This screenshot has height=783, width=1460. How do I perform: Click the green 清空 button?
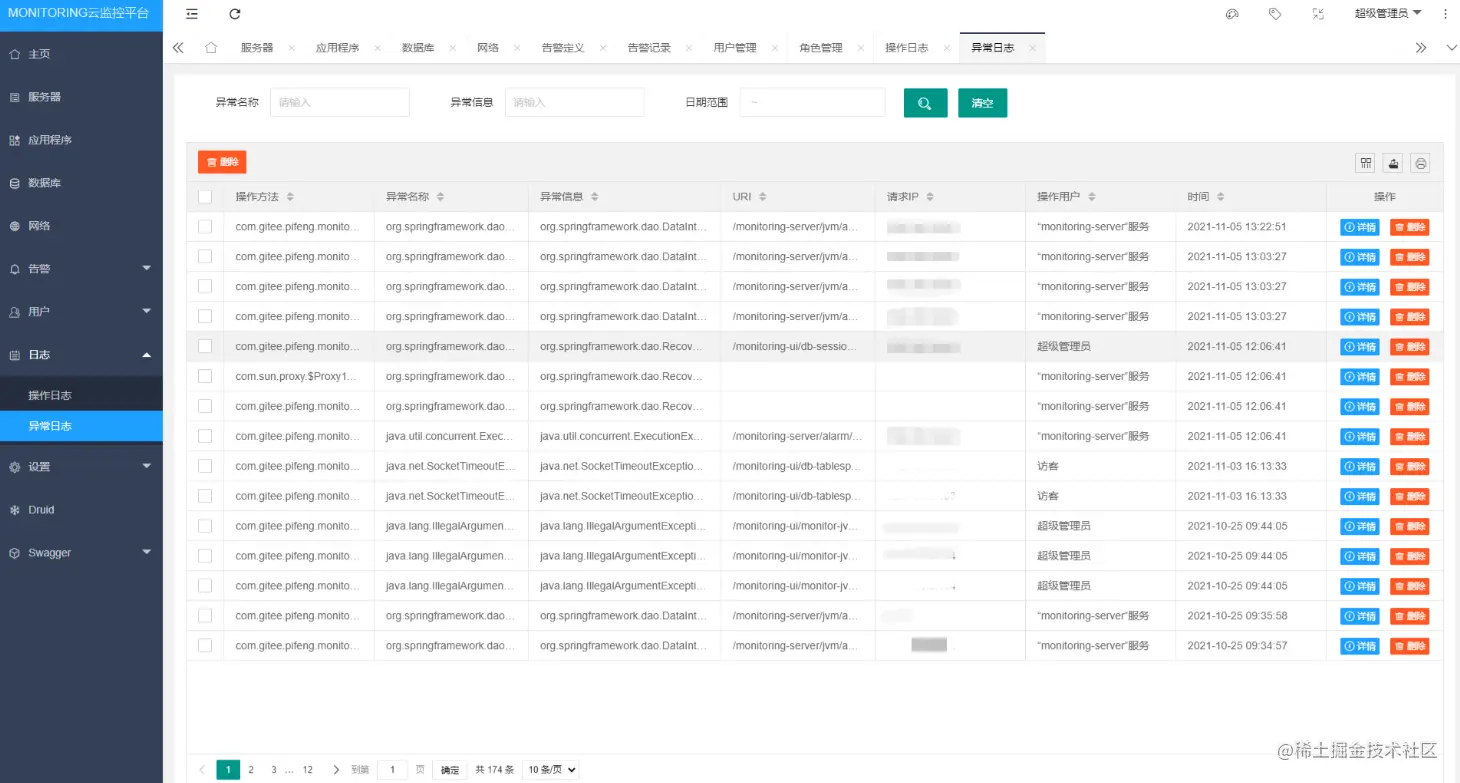982,103
